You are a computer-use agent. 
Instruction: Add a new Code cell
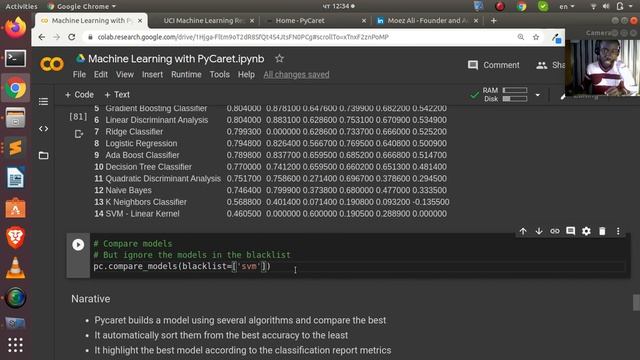click(79, 95)
